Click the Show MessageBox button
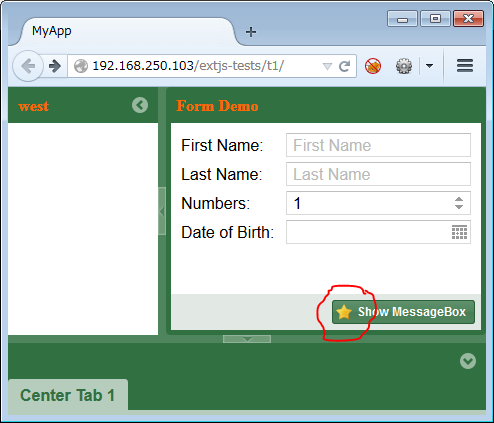Screen dimensions: 494x423 [403, 312]
